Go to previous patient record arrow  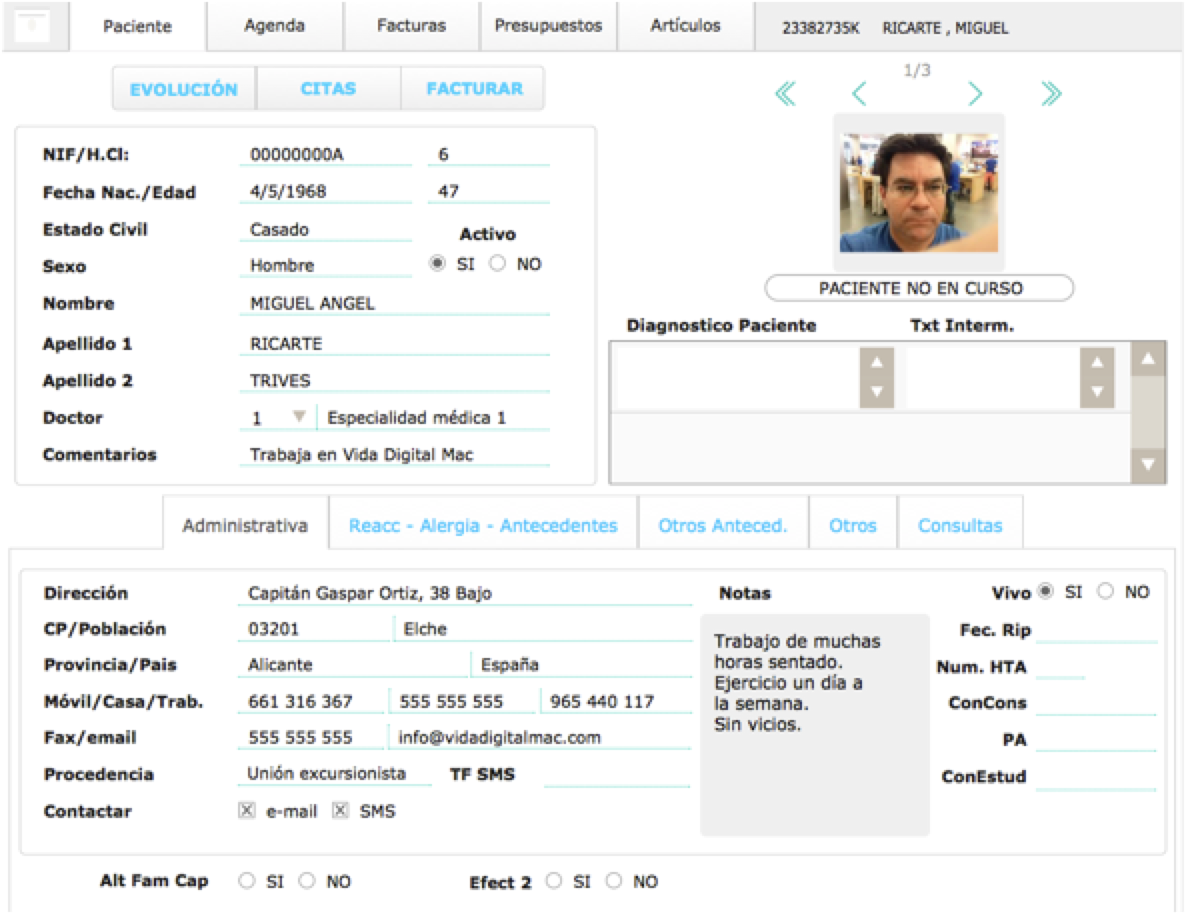coord(858,94)
